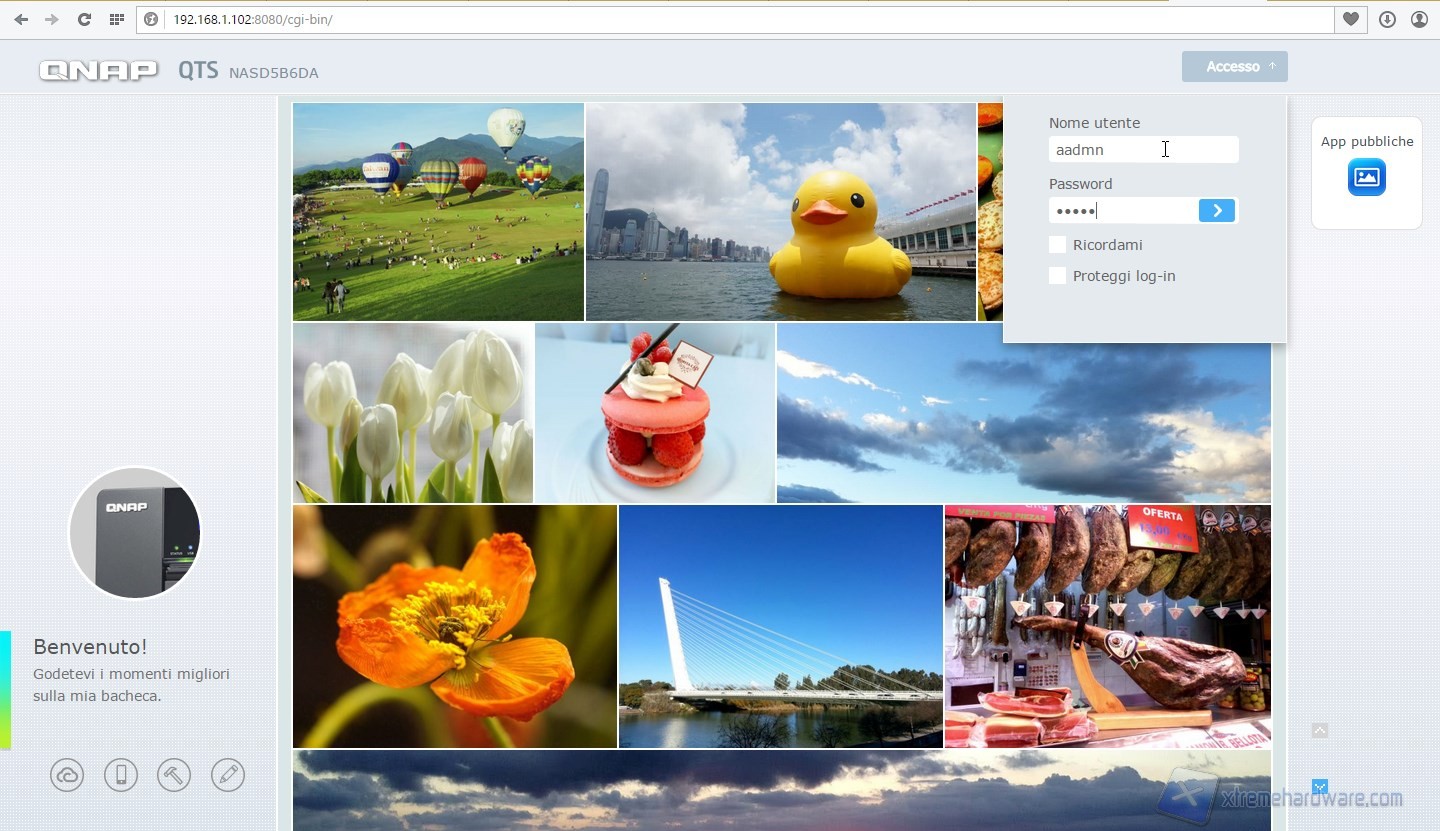Open the yellow rubber duck photo

click(780, 212)
